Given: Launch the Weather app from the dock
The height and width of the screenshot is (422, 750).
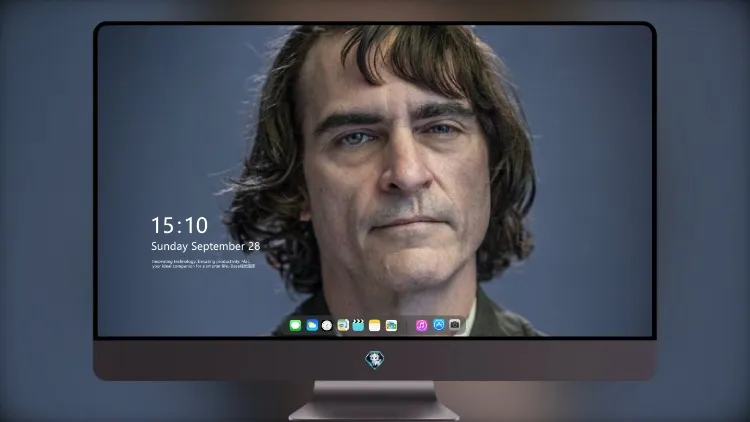Looking at the screenshot, I should coord(312,325).
